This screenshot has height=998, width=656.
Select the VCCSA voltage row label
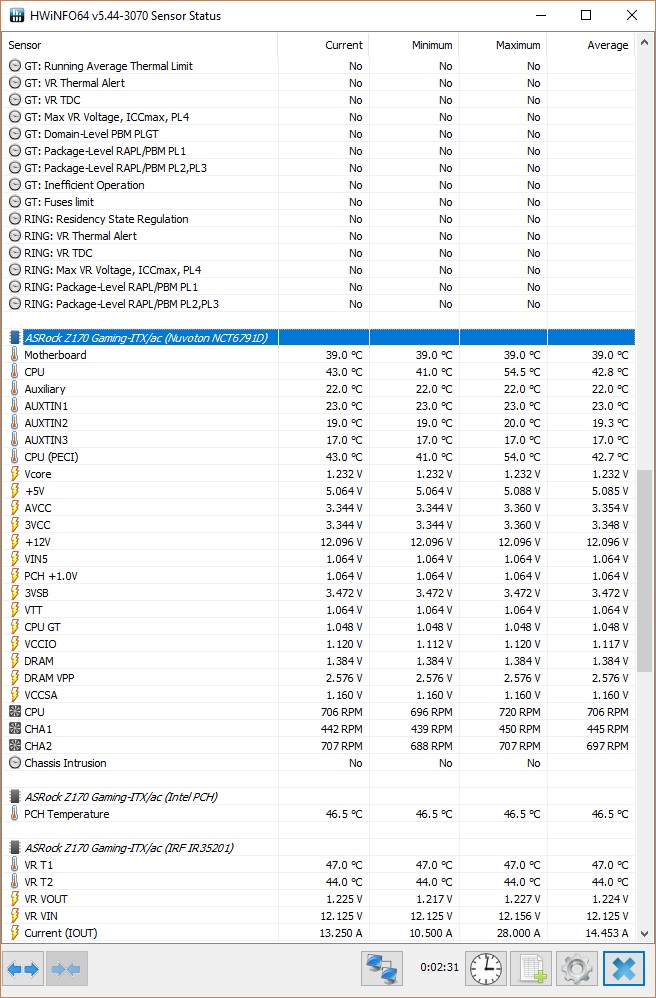pyautogui.click(x=41, y=695)
